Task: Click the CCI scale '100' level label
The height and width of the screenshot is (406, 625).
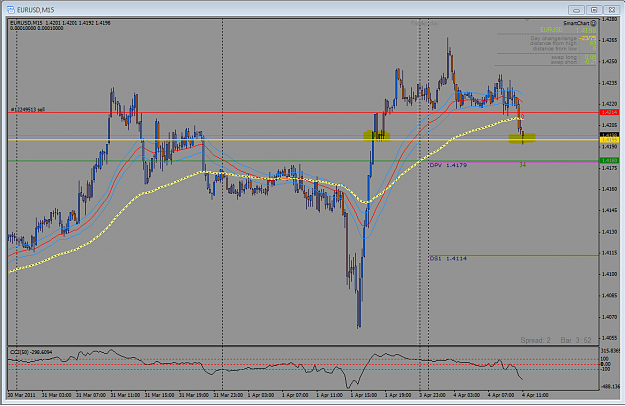Action: [605, 359]
